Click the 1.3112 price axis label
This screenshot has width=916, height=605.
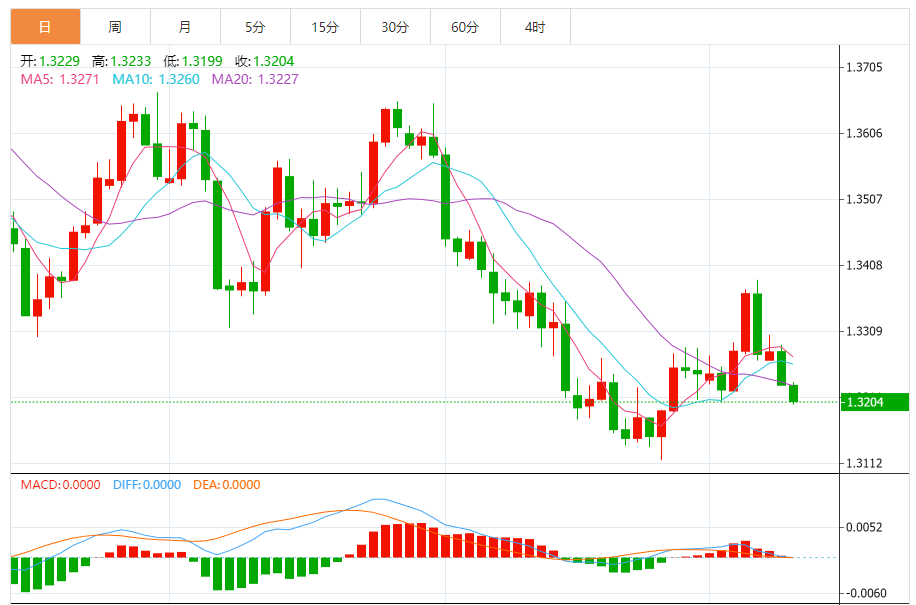865,464
